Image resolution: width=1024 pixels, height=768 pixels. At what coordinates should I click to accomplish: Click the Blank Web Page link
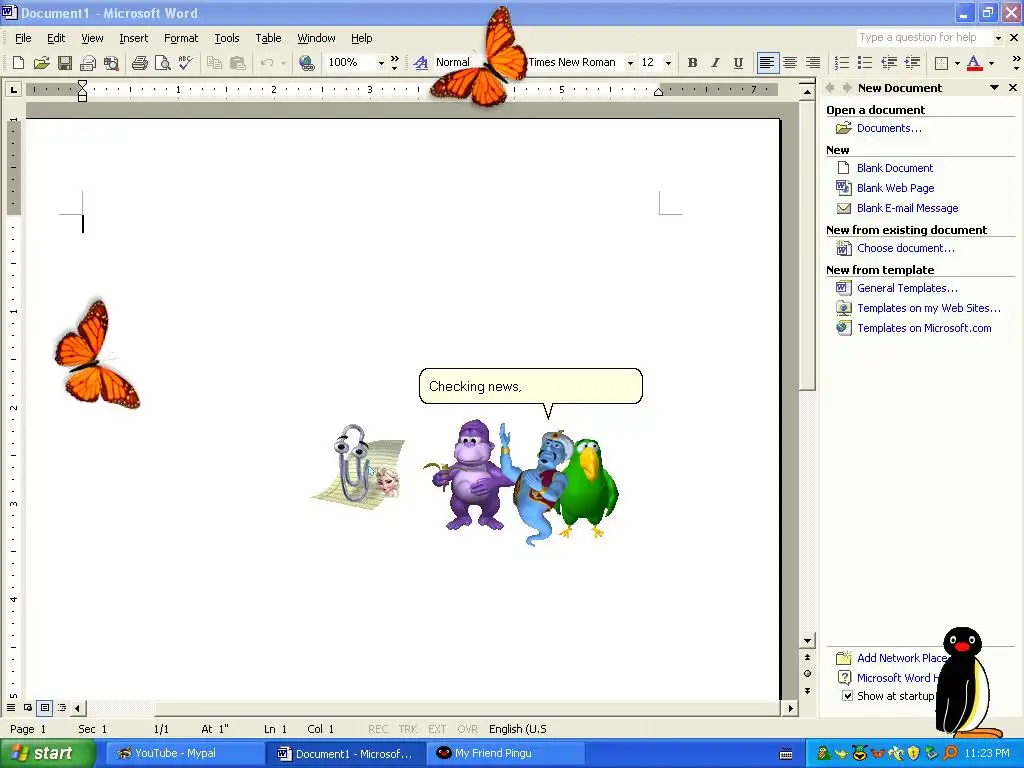tap(895, 188)
